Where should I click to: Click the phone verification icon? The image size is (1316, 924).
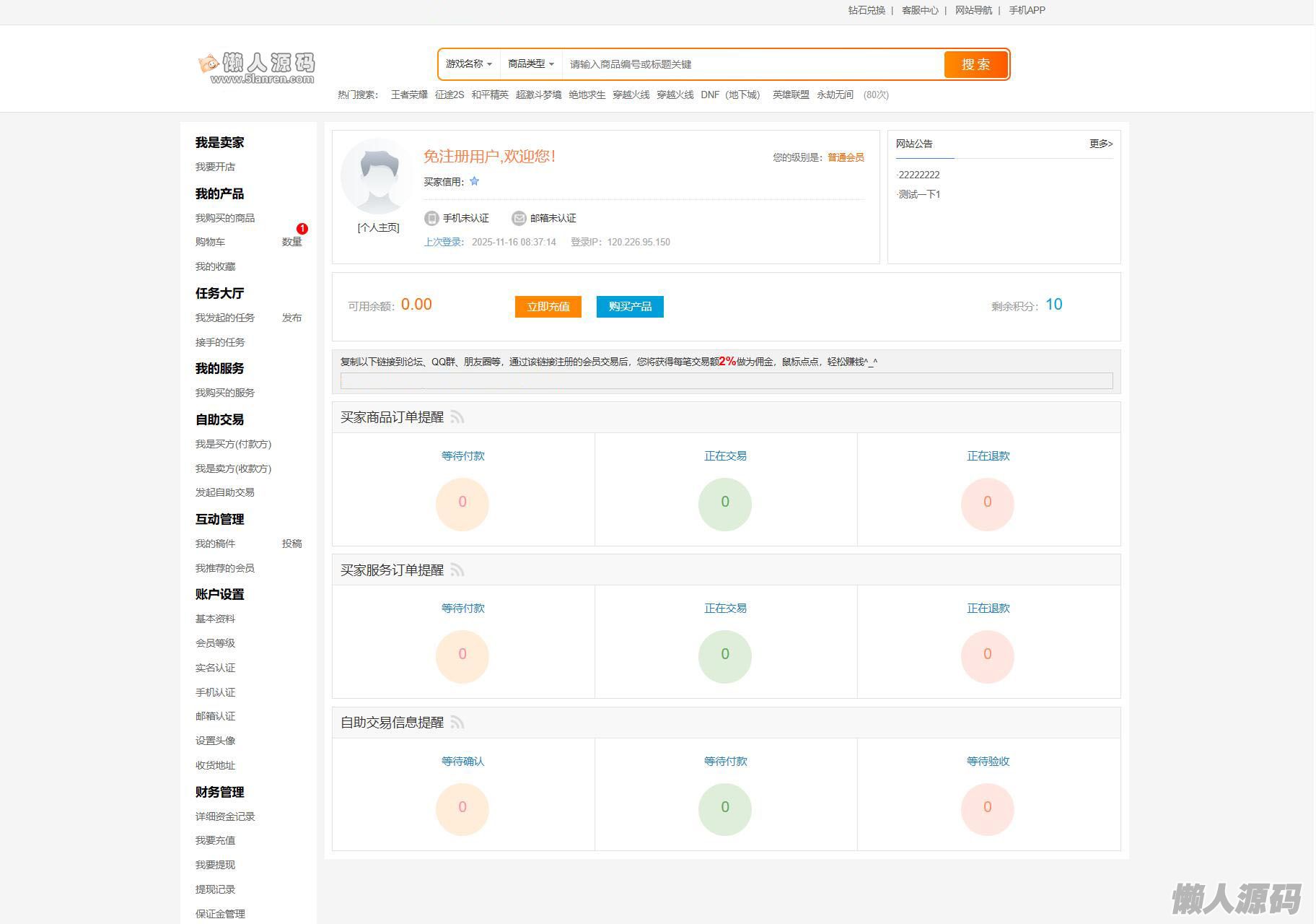pyautogui.click(x=431, y=218)
